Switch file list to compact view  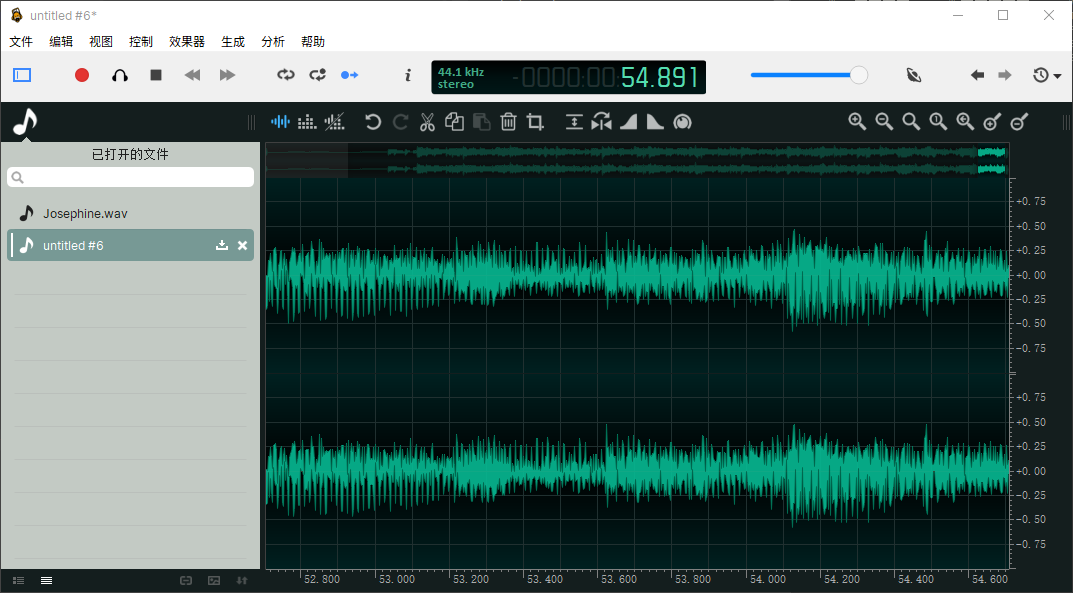[46, 579]
